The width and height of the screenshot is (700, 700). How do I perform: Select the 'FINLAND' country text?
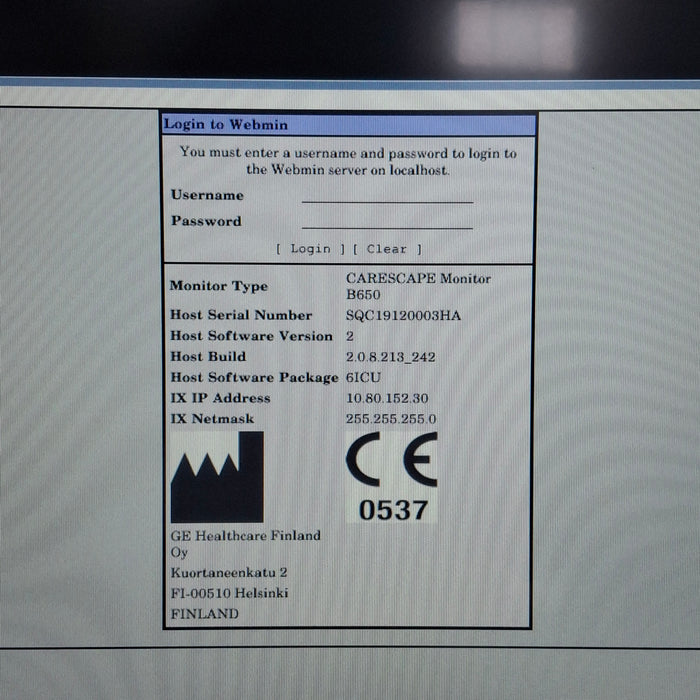tap(204, 614)
